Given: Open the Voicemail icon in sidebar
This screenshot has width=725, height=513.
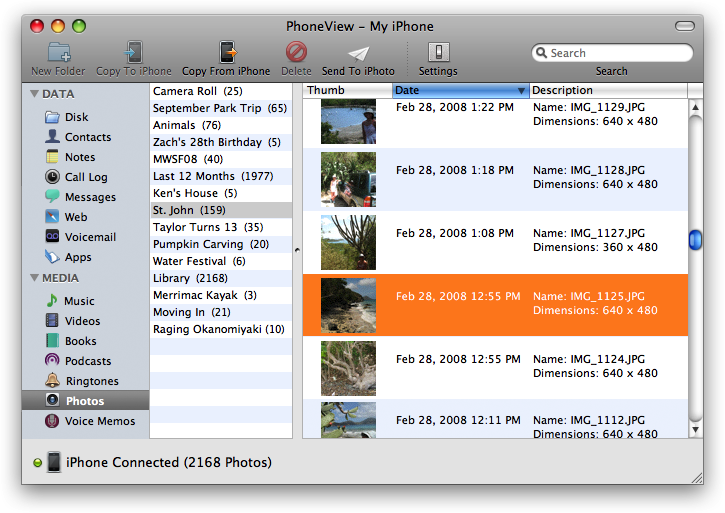Looking at the screenshot, I should coord(52,236).
